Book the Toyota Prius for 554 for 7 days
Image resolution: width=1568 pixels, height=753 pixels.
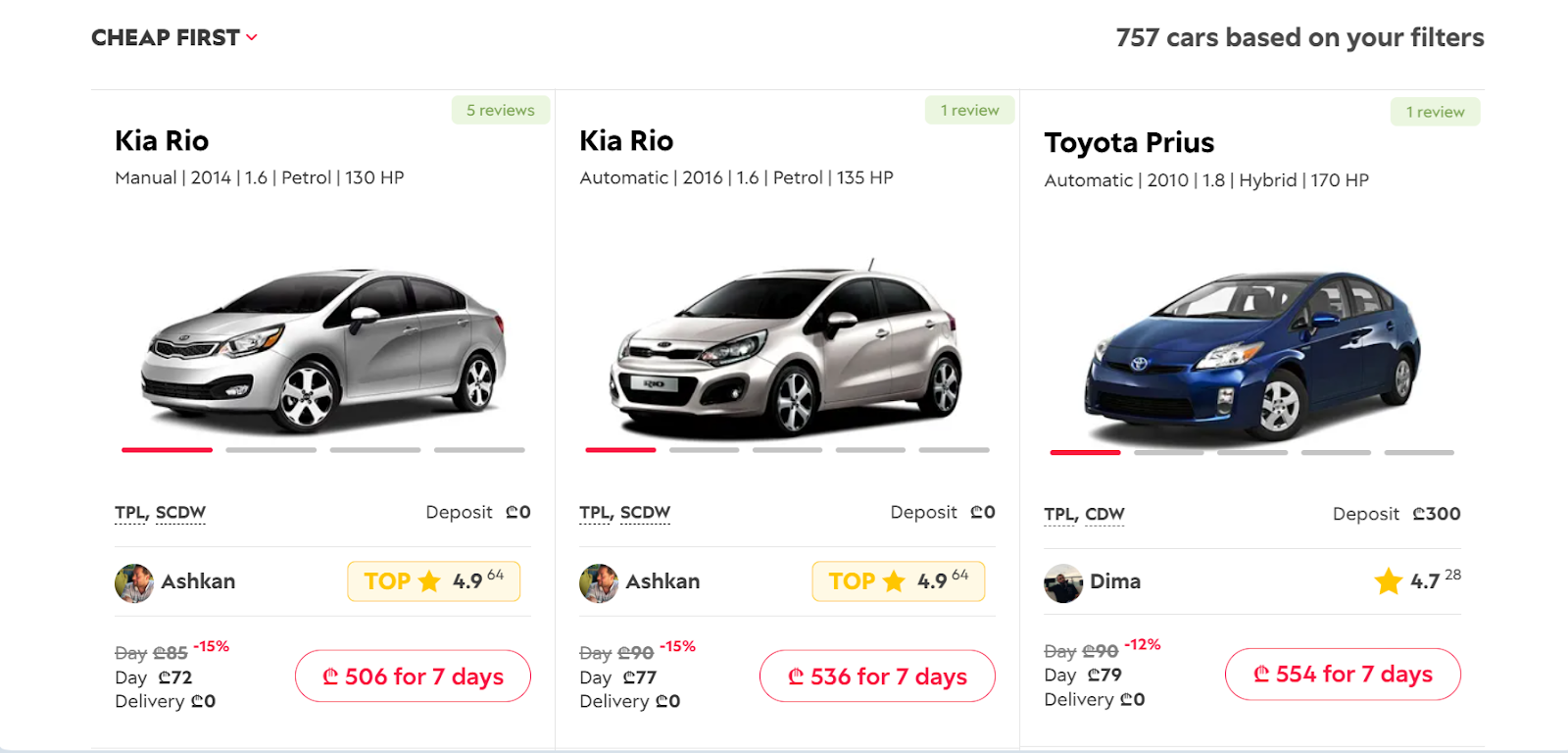click(x=1343, y=675)
